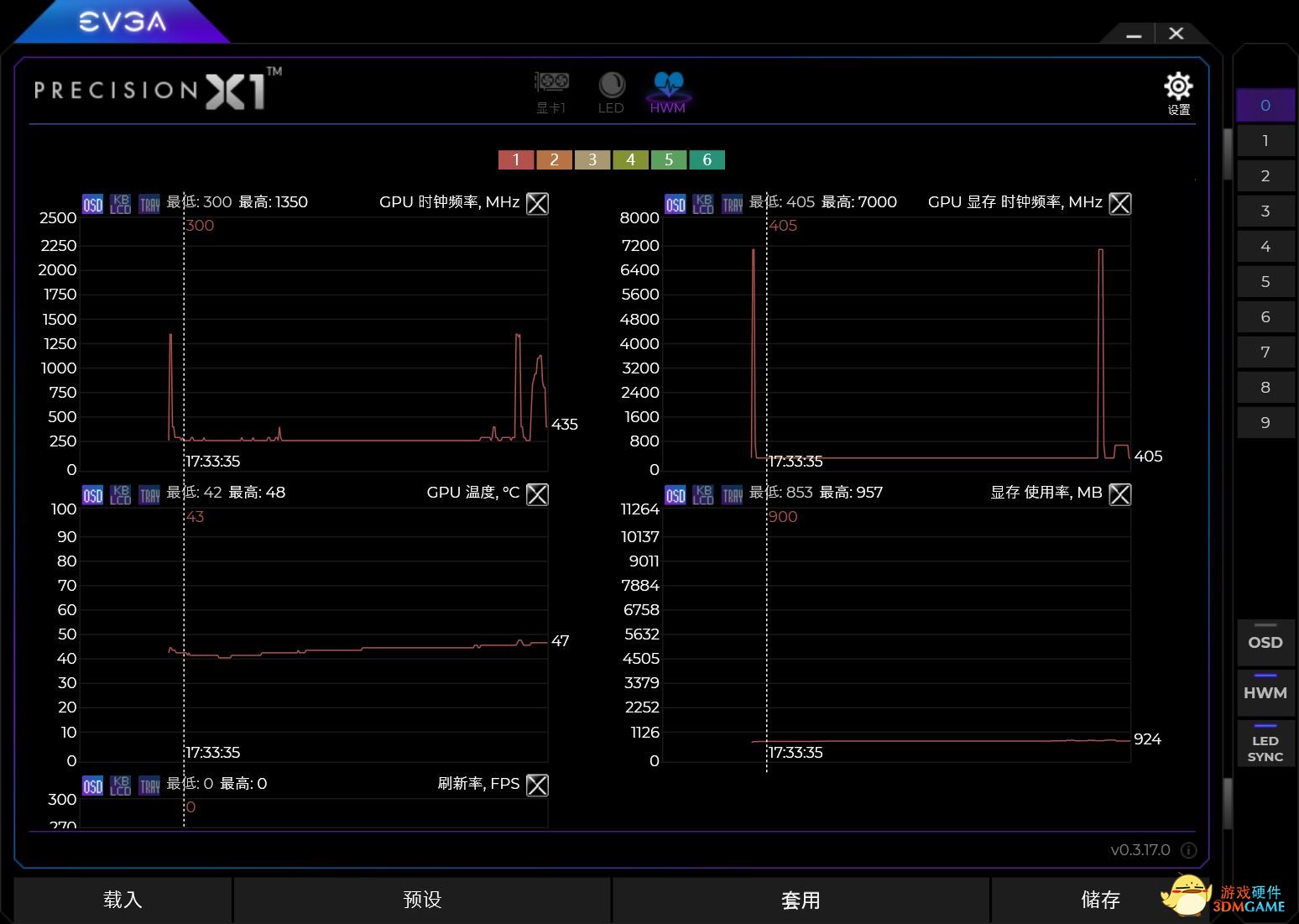Toggle the LED SYNC button

tap(1265, 744)
